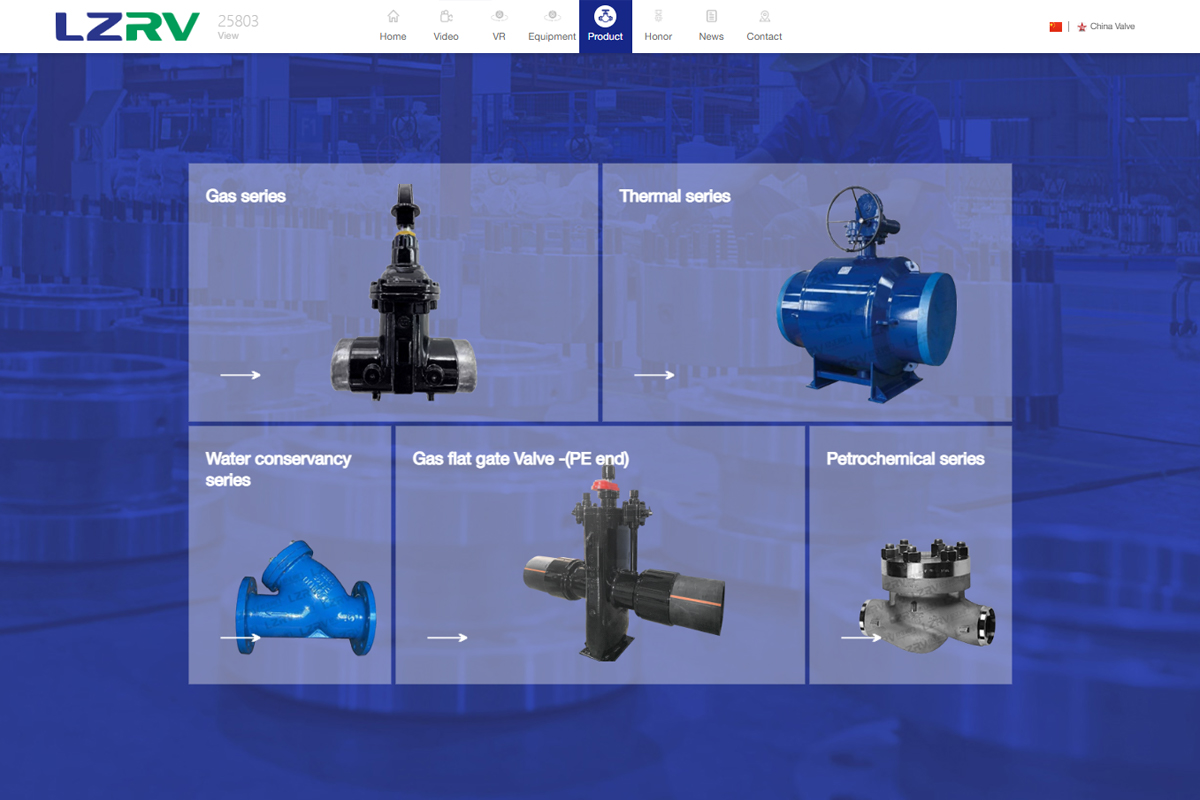Image resolution: width=1200 pixels, height=800 pixels.
Task: Click the LZRV logo
Action: pyautogui.click(x=127, y=27)
